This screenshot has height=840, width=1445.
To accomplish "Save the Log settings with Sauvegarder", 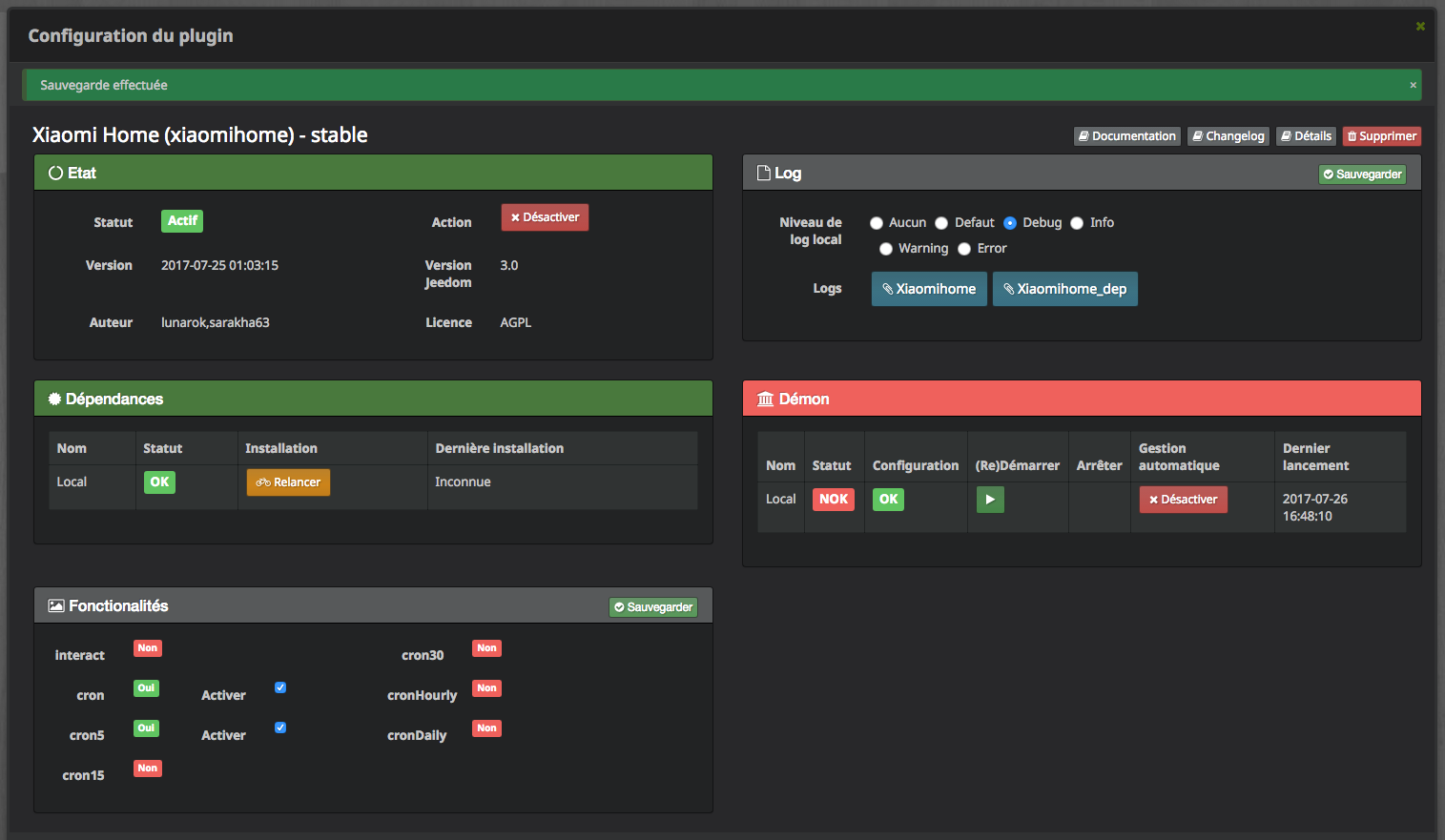I will tap(1362, 174).
